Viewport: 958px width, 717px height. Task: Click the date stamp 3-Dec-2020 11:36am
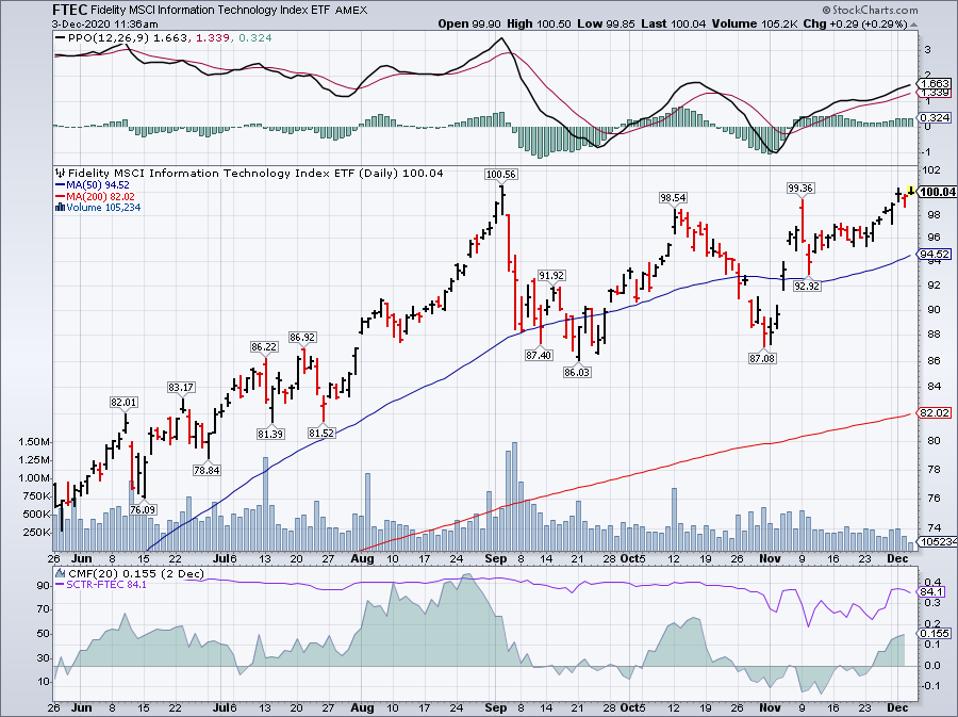point(105,24)
